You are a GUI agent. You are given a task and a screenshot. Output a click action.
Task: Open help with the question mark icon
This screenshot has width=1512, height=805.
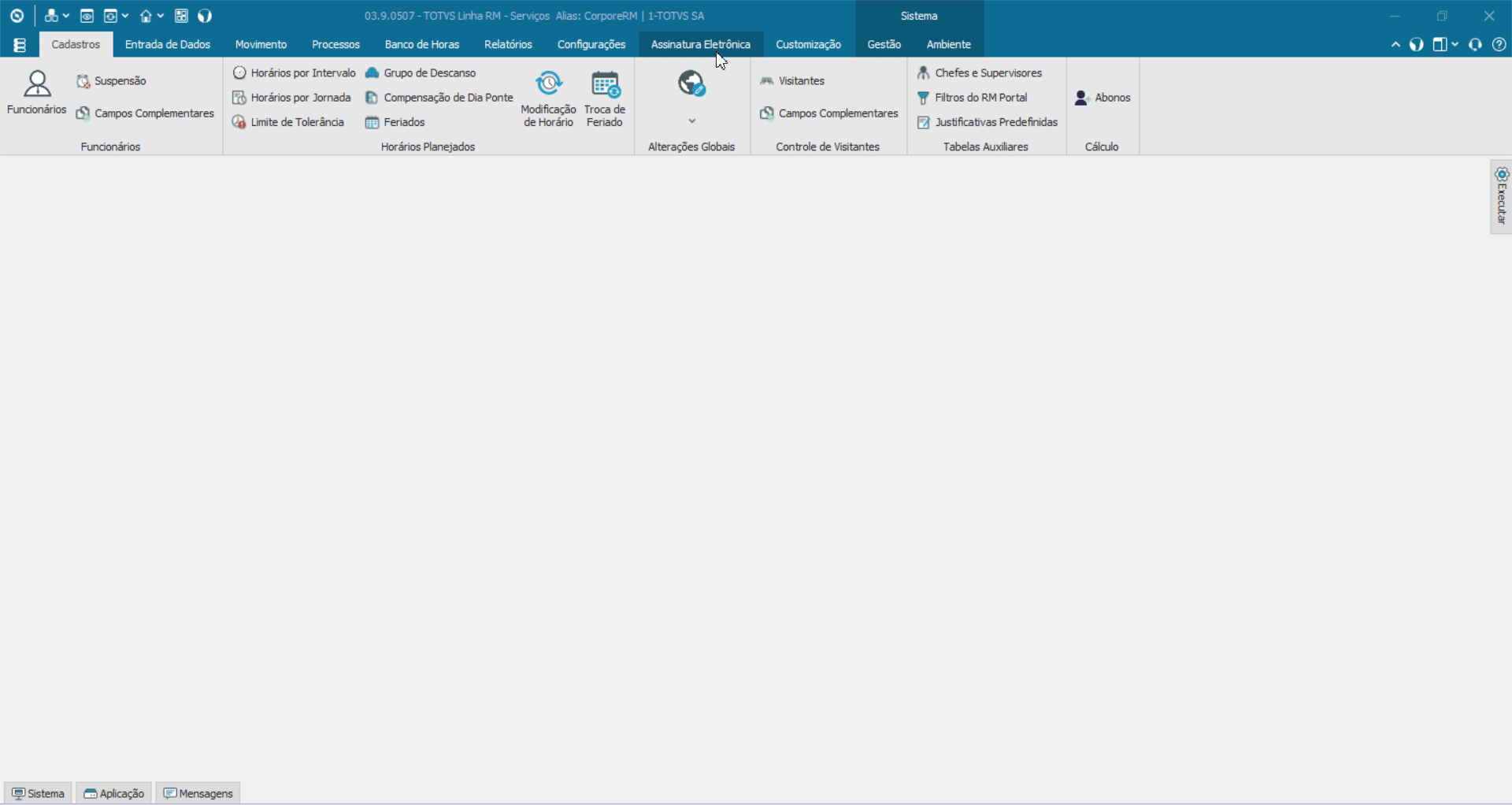pos(1499,45)
